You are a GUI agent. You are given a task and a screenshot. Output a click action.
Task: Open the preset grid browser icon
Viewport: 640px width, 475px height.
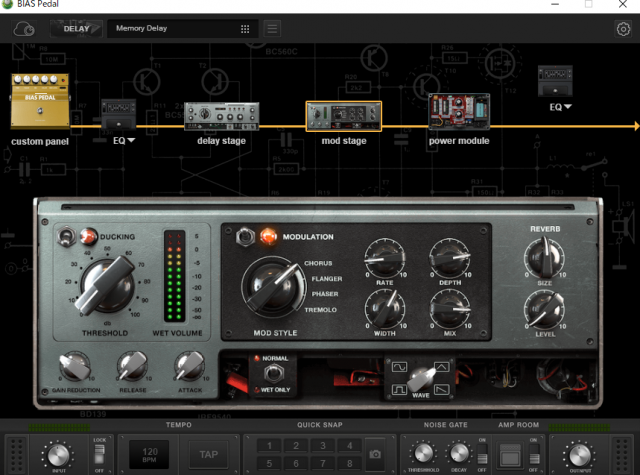[x=245, y=29]
